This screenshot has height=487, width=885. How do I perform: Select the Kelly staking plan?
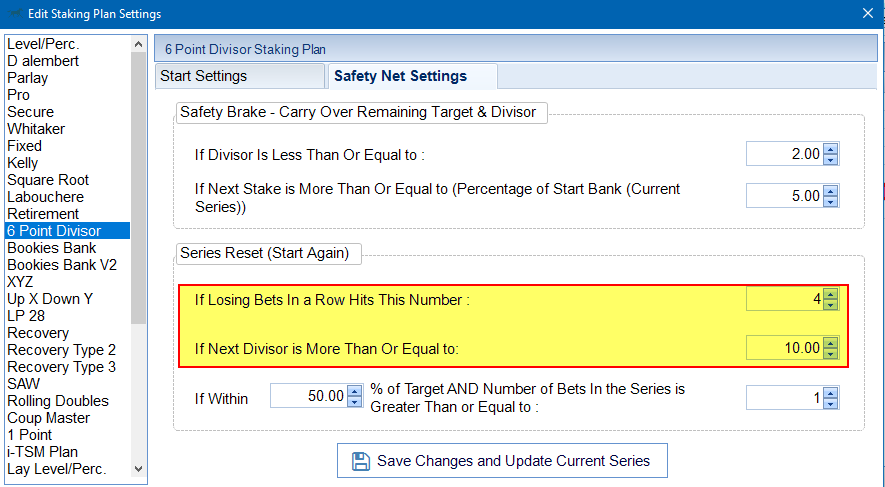pyautogui.click(x=23, y=163)
